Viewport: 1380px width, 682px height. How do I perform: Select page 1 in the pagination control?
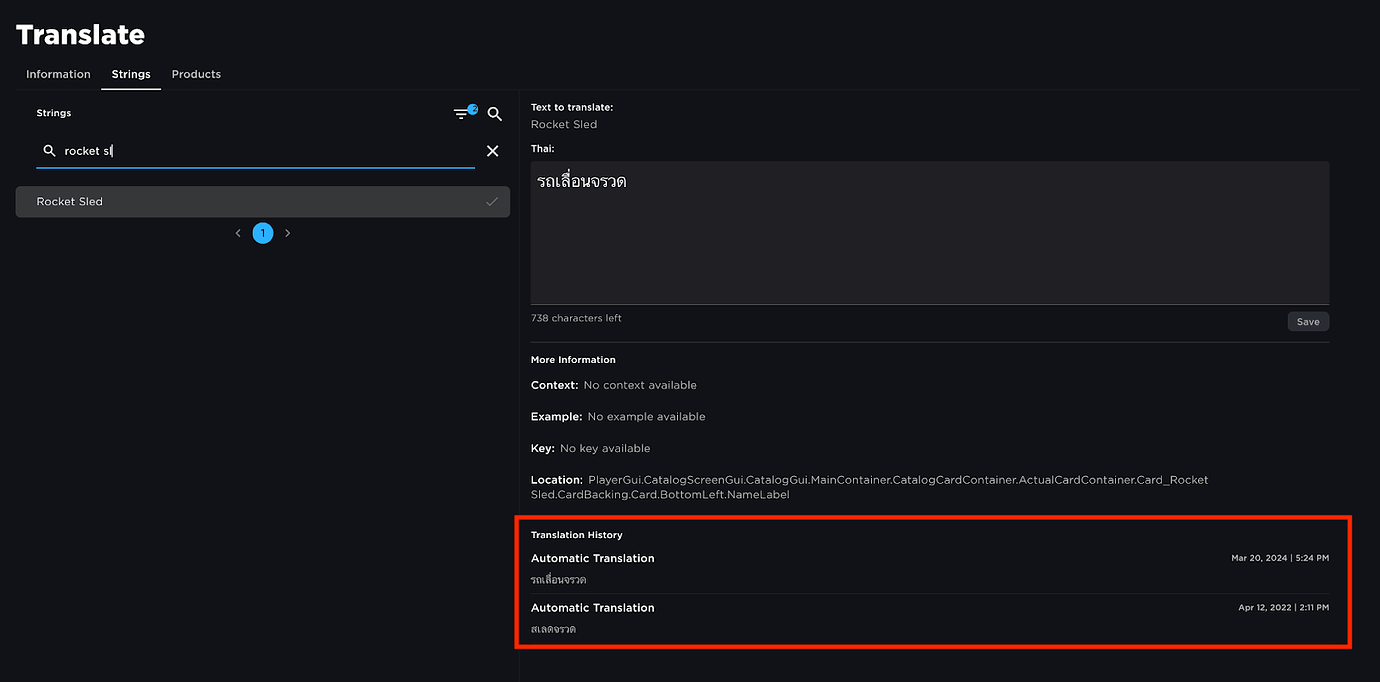coord(262,232)
